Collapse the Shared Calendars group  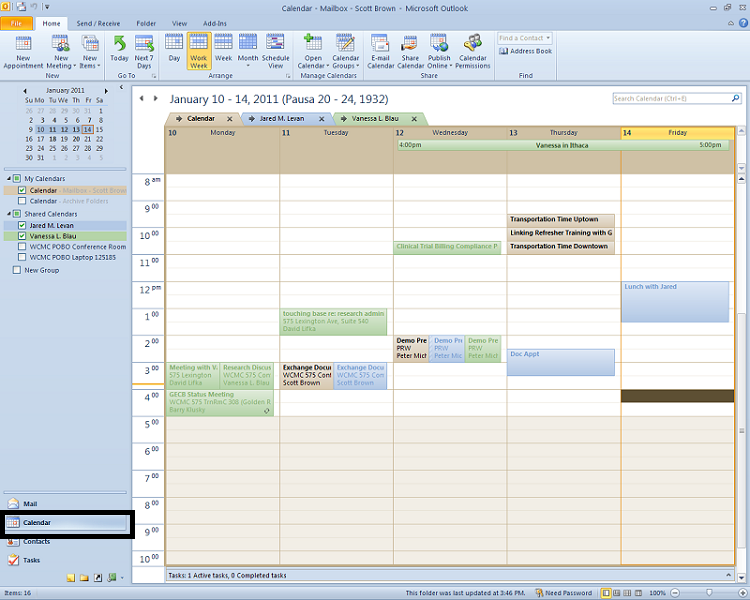[x=8, y=214]
